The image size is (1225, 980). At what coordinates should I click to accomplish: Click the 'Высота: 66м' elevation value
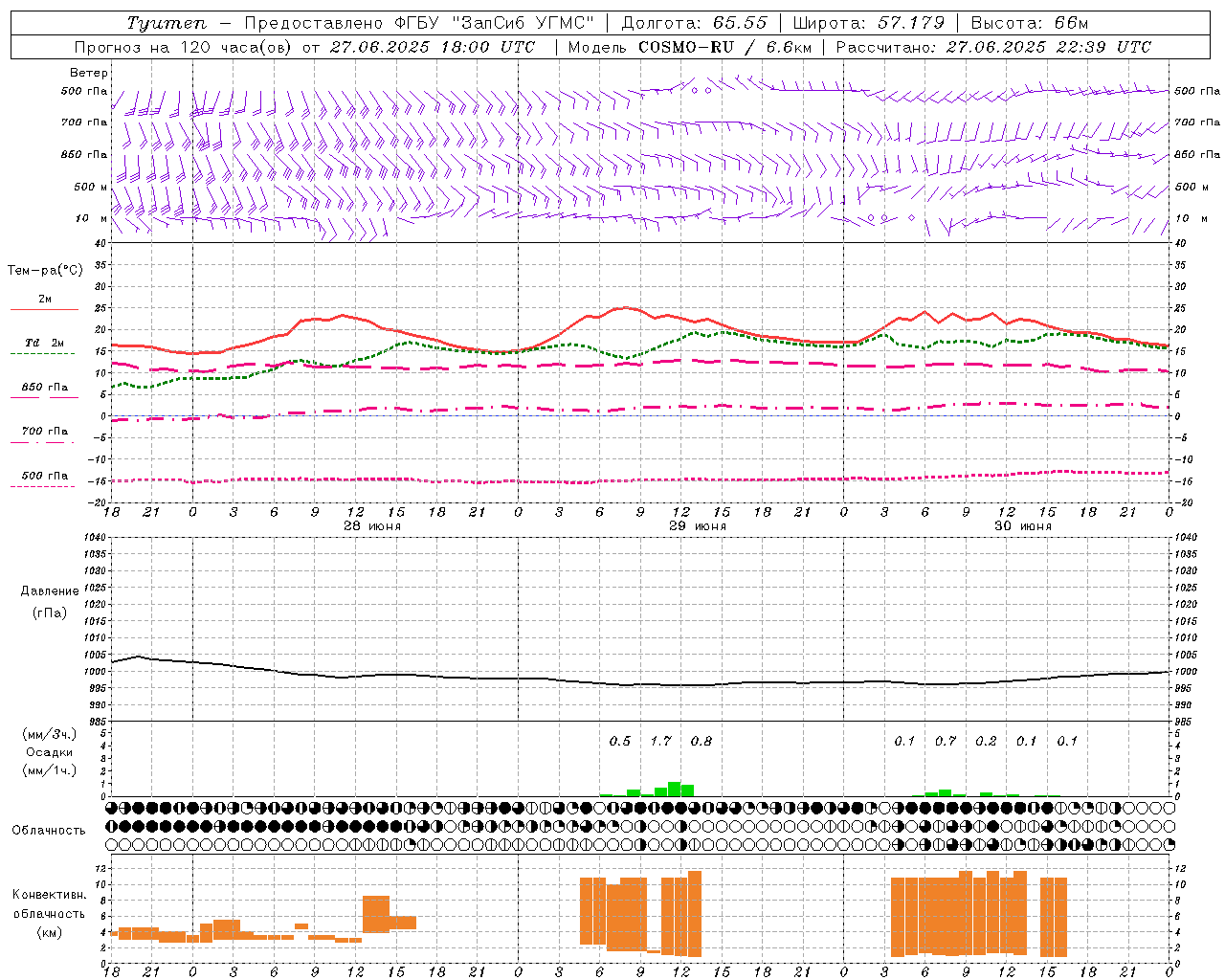1030,23
